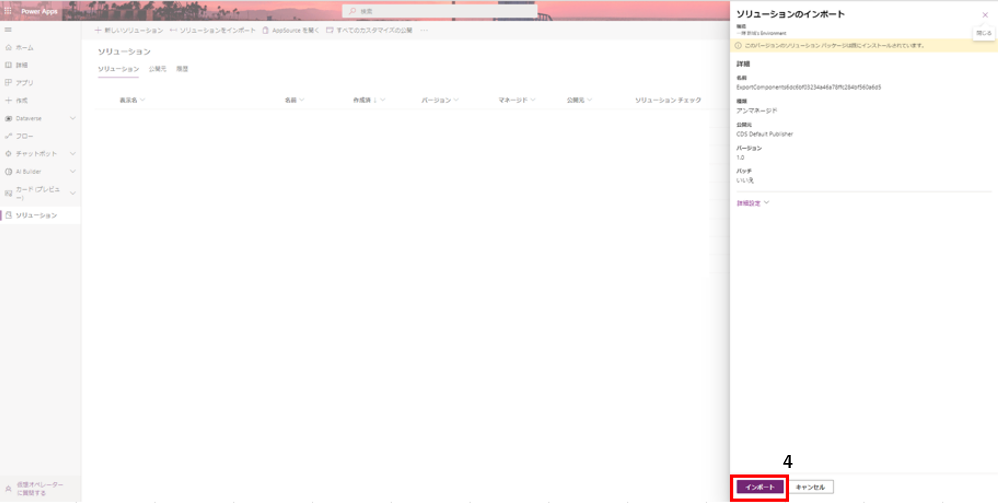Image resolution: width=998 pixels, height=503 pixels.
Task: Switch to the 公開元 tab
Action: pos(157,69)
